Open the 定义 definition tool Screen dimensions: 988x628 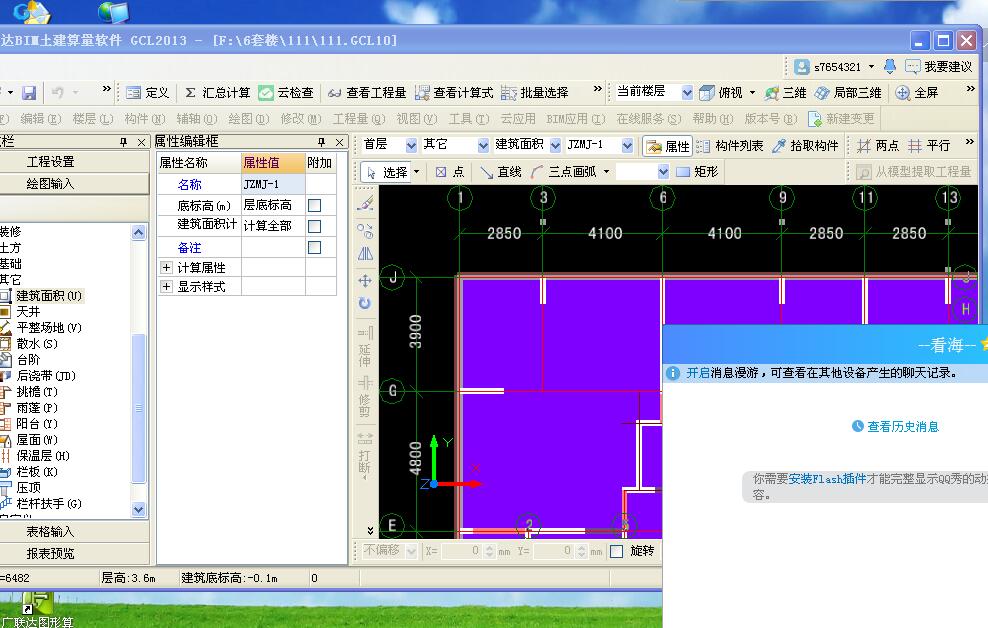[147, 93]
